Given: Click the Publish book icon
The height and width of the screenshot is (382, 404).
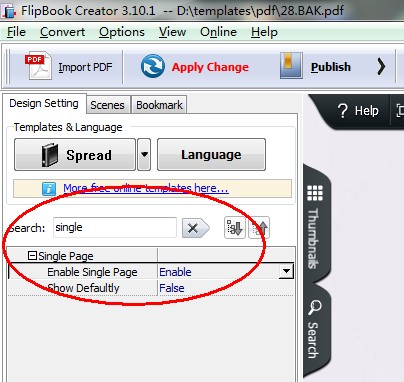Looking at the screenshot, I should 291,65.
